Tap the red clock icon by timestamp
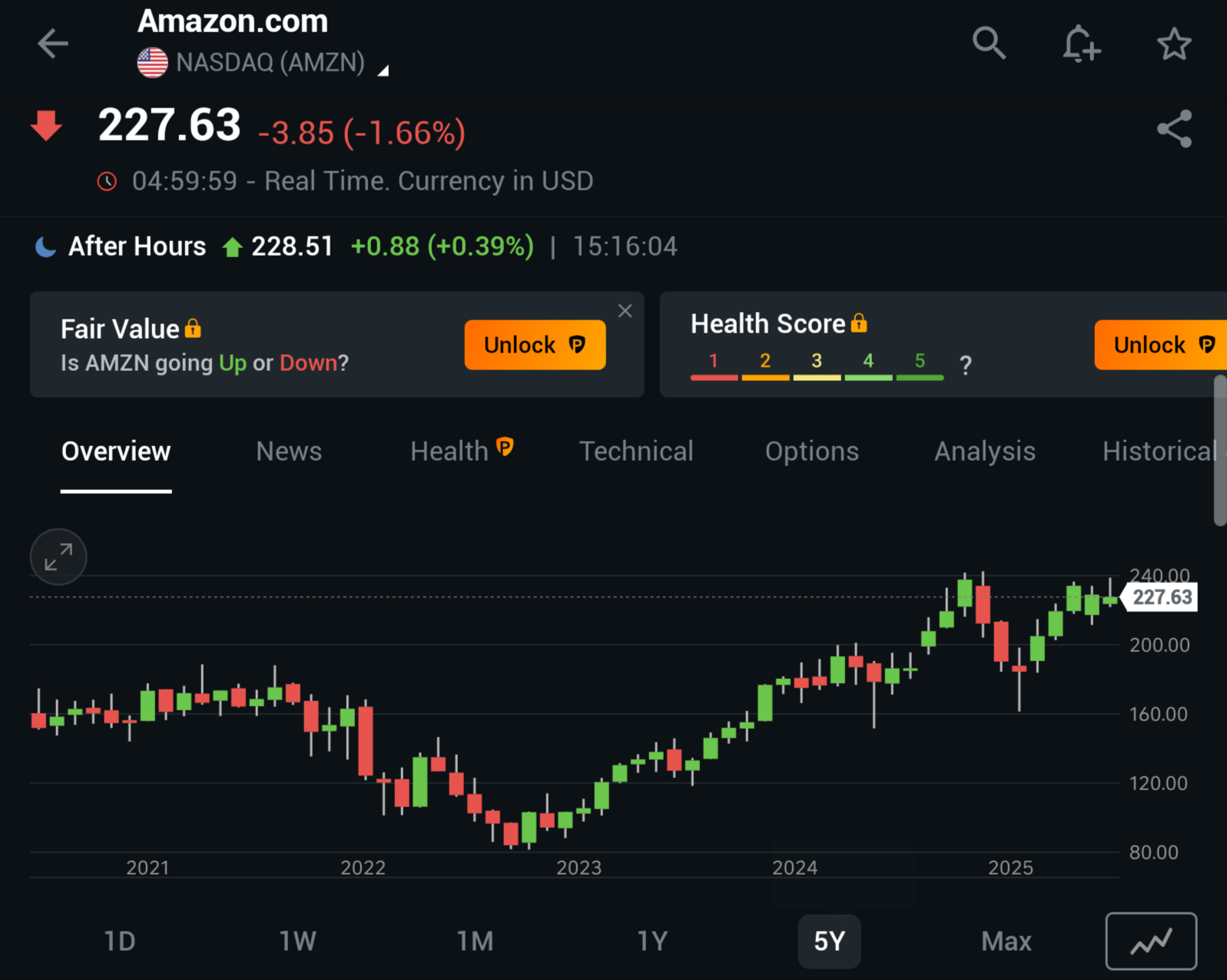Screen dimensions: 1227x980 tap(107, 181)
